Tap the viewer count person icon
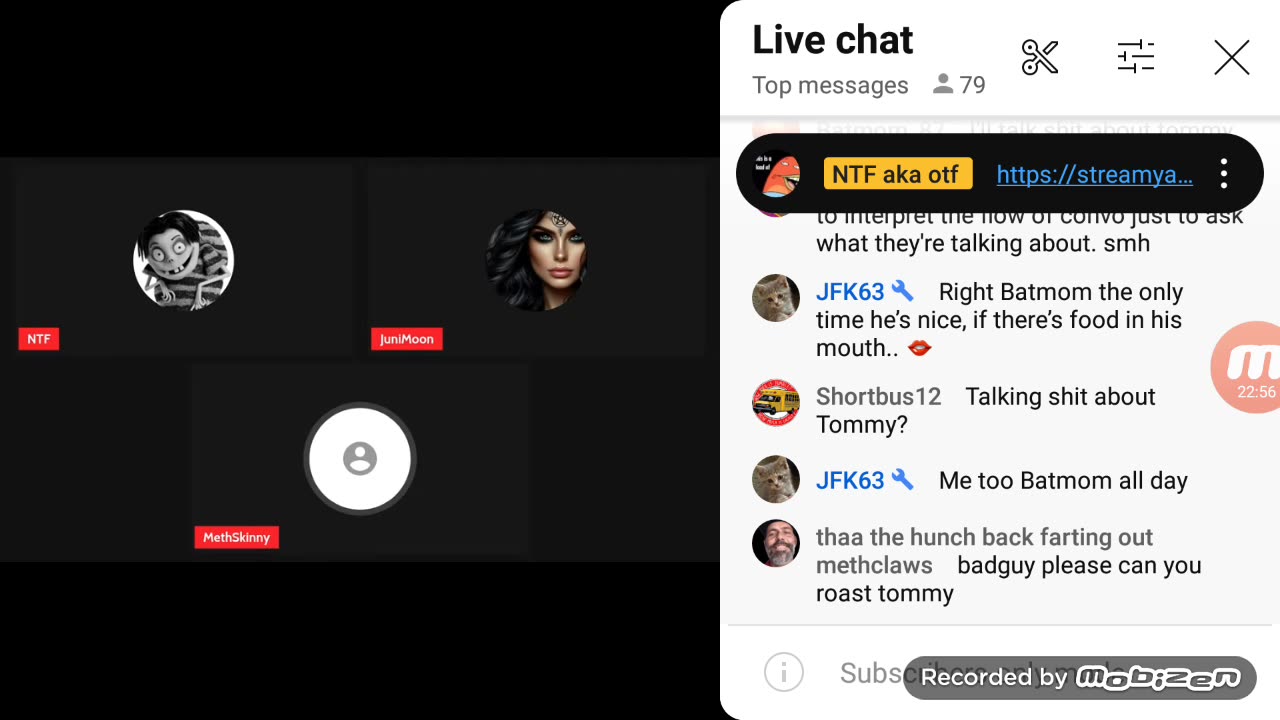This screenshot has height=720, width=1280. pos(942,85)
